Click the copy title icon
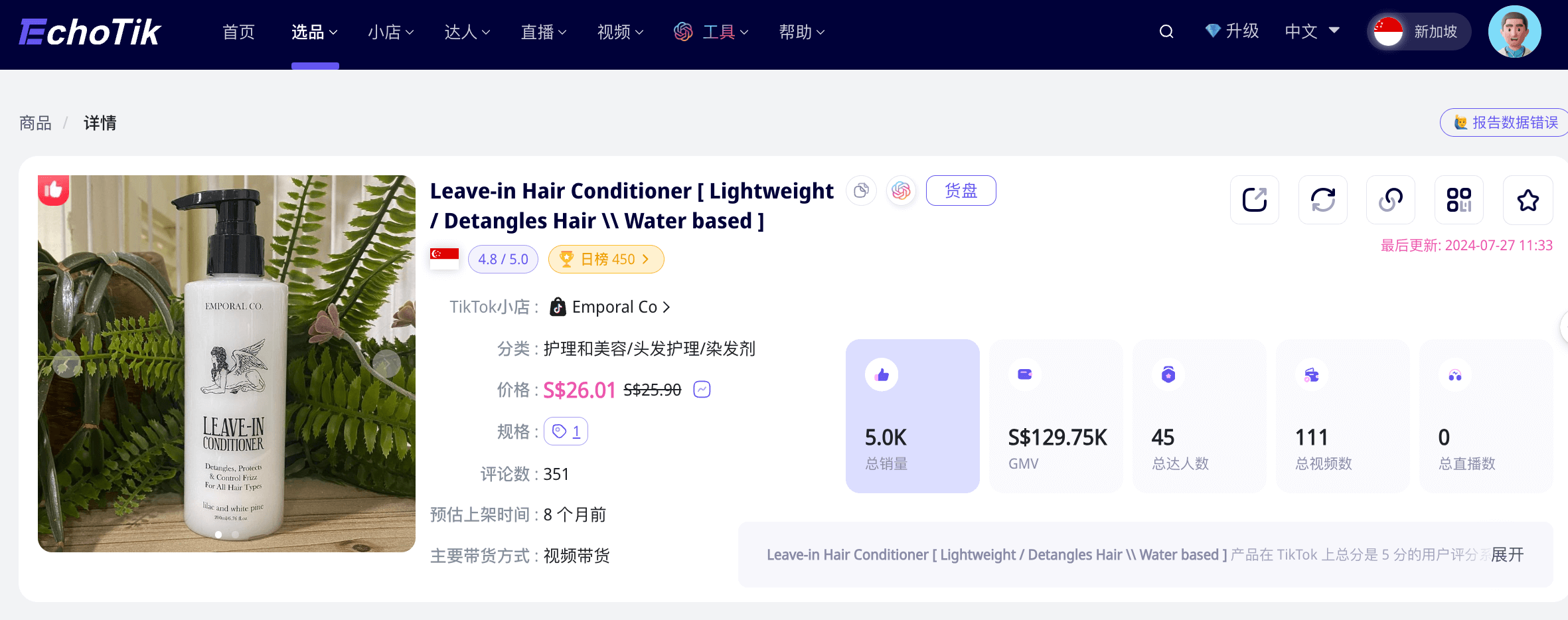The image size is (1568, 620). point(861,191)
